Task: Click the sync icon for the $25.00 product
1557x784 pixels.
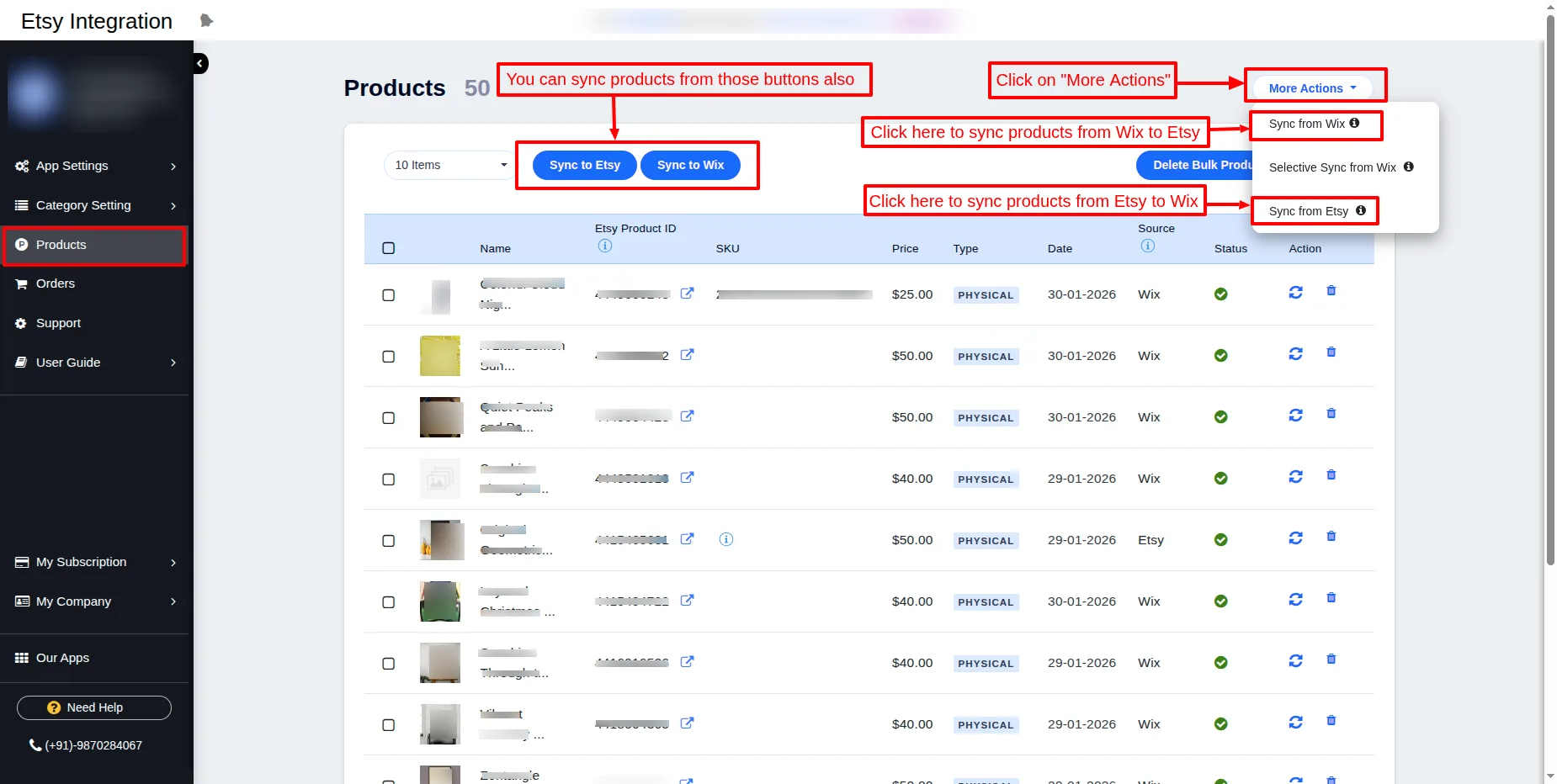Action: coord(1295,292)
